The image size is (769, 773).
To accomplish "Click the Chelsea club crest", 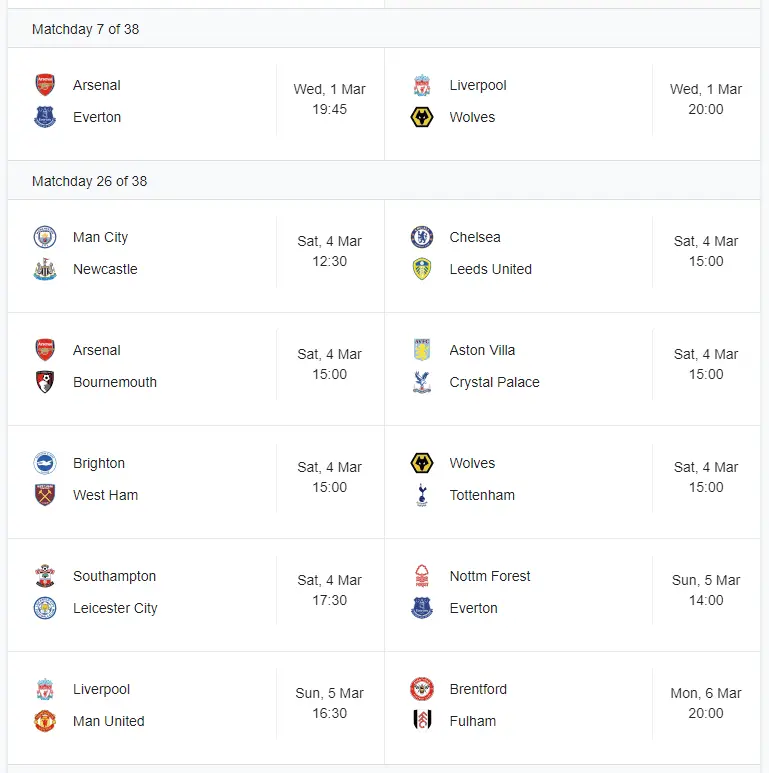I will click(422, 237).
